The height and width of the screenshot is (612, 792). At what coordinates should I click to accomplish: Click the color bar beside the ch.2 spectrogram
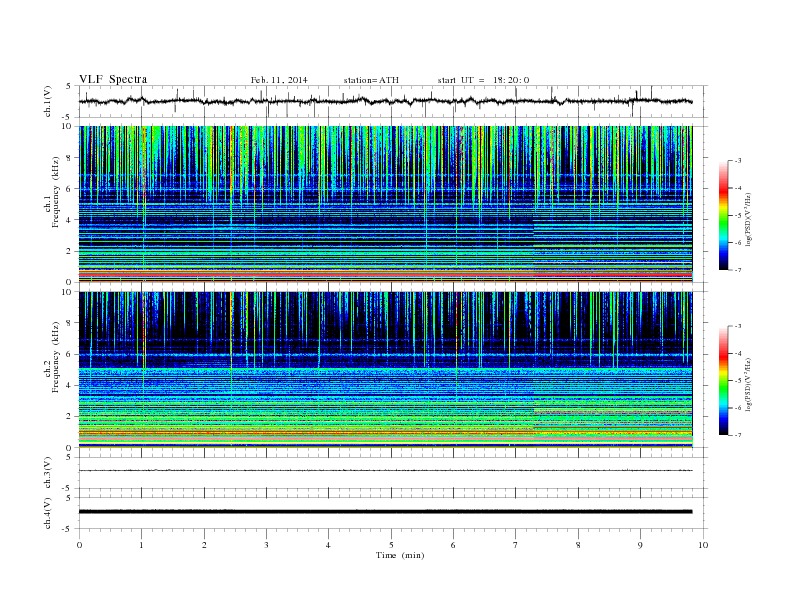(723, 380)
